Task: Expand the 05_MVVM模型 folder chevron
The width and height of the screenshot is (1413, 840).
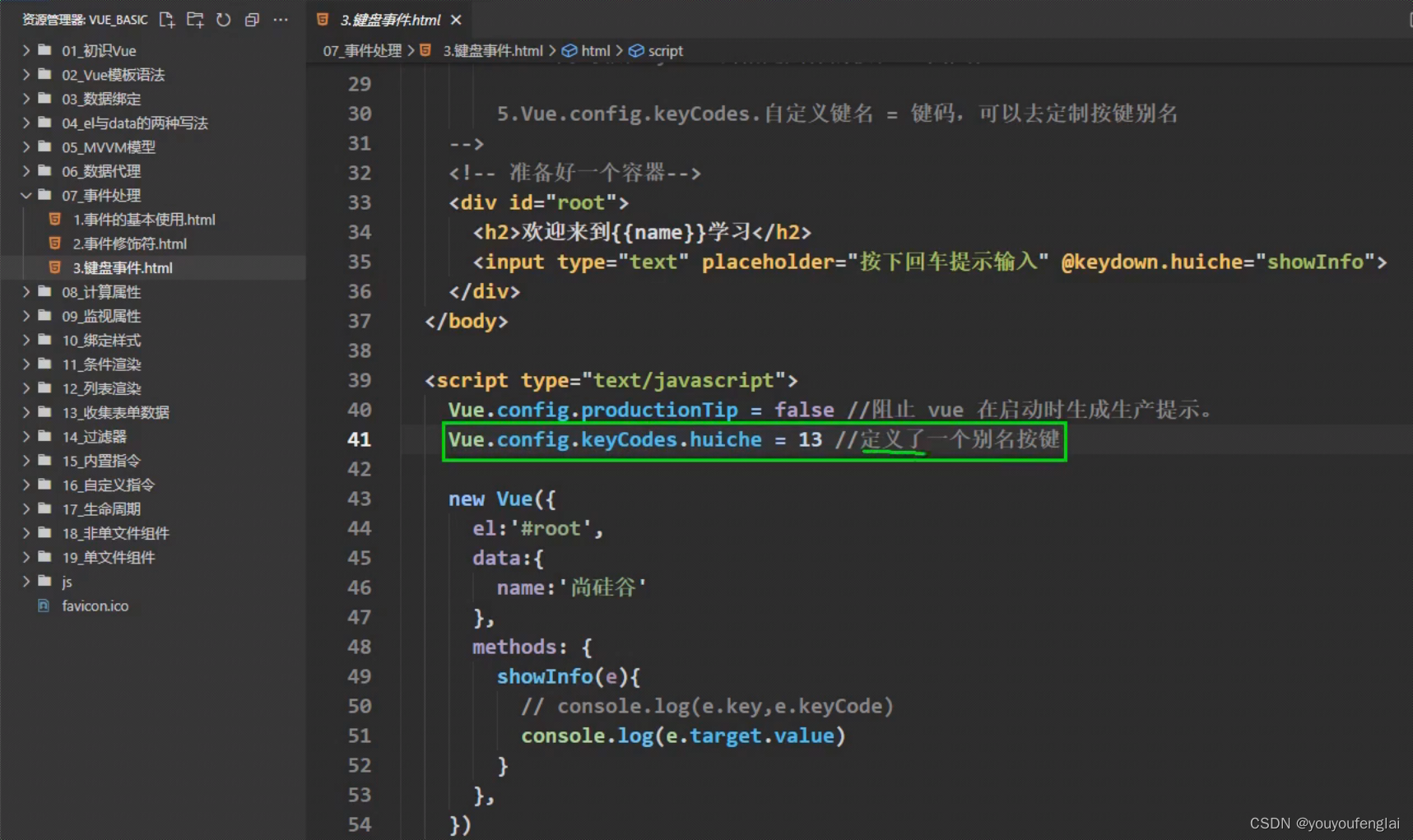Action: 26,146
